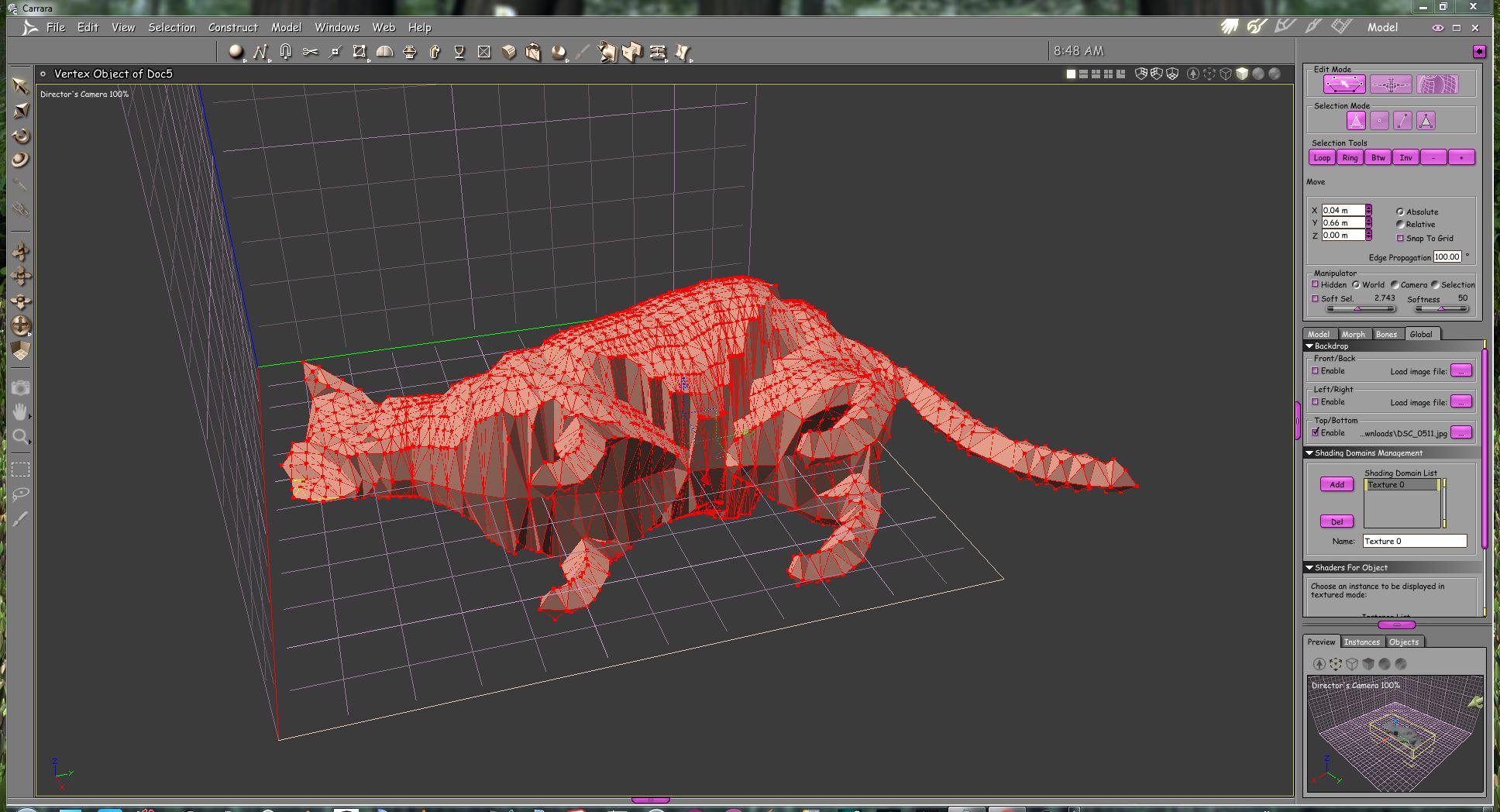Image resolution: width=1500 pixels, height=812 pixels.
Task: Pick the hand pan tool
Action: click(x=21, y=412)
